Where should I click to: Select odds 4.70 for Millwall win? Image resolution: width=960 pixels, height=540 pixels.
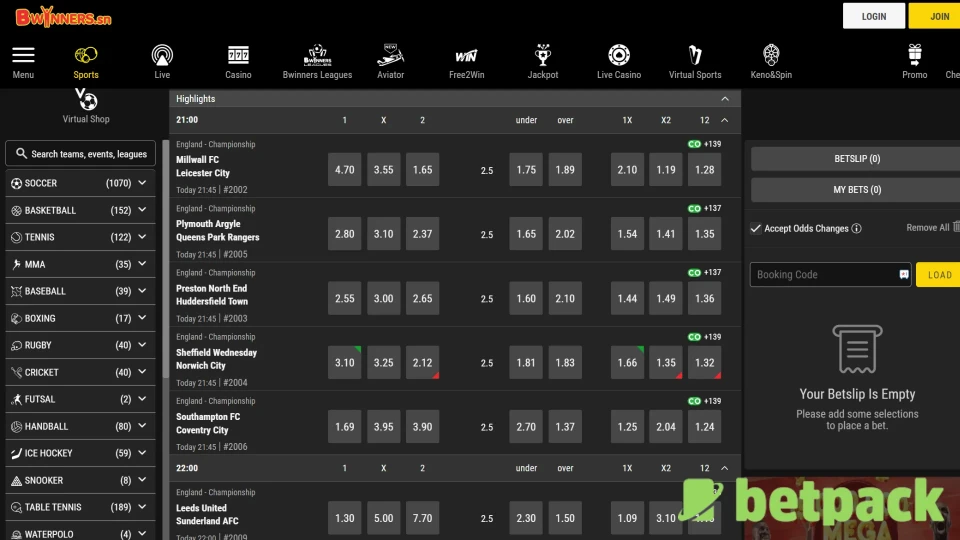coord(345,170)
